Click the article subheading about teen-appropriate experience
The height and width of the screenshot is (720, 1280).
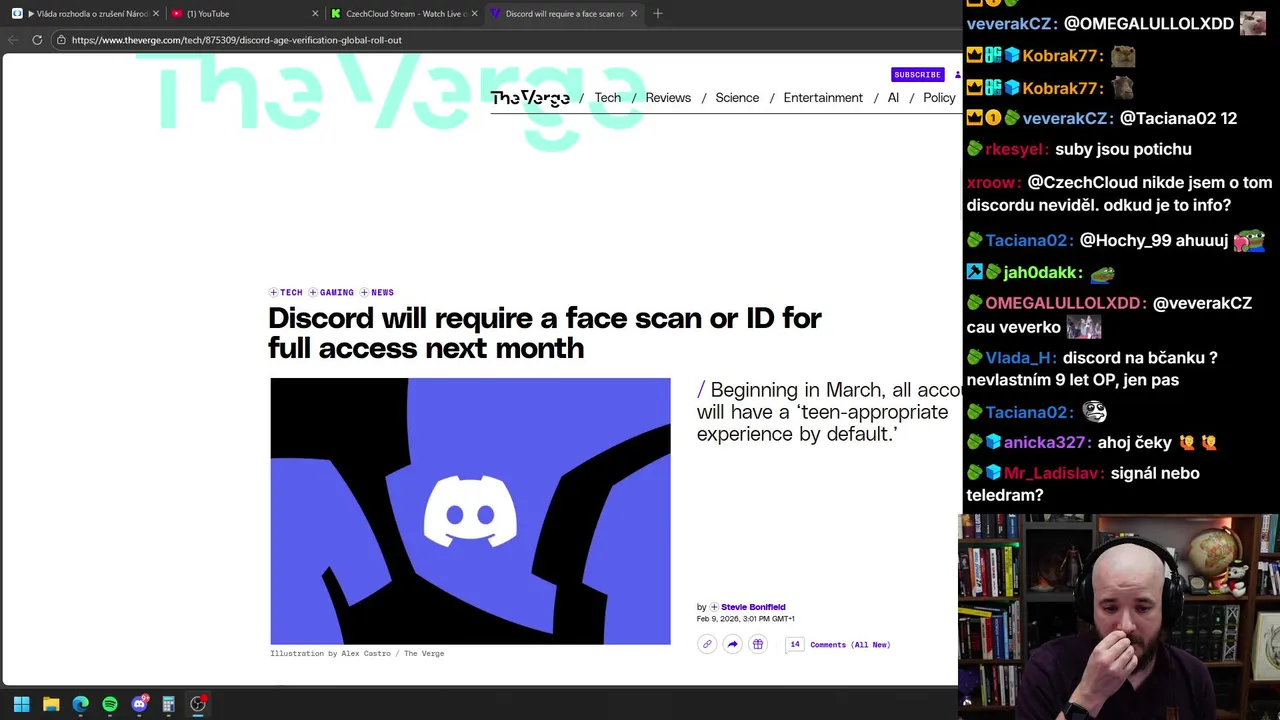pyautogui.click(x=828, y=412)
